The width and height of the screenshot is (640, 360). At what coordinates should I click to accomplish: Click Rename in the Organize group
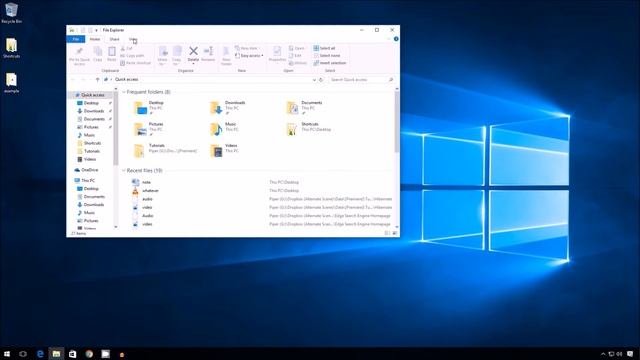pos(208,54)
